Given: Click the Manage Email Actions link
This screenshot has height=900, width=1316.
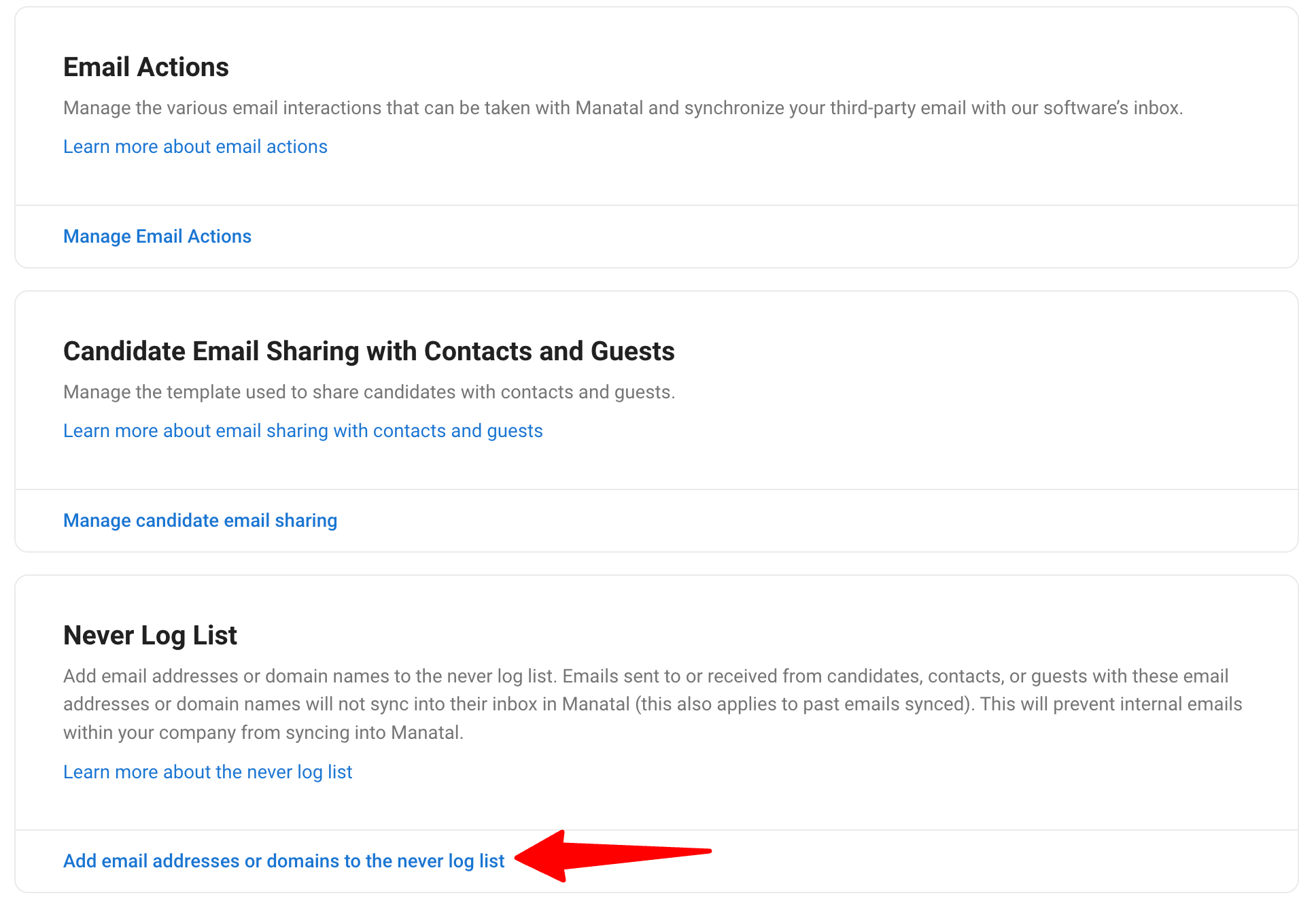Looking at the screenshot, I should tap(157, 236).
